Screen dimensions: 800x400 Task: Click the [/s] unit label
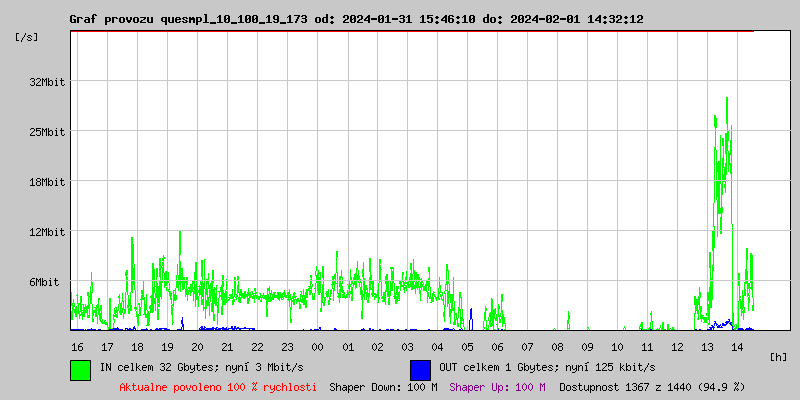coord(27,37)
